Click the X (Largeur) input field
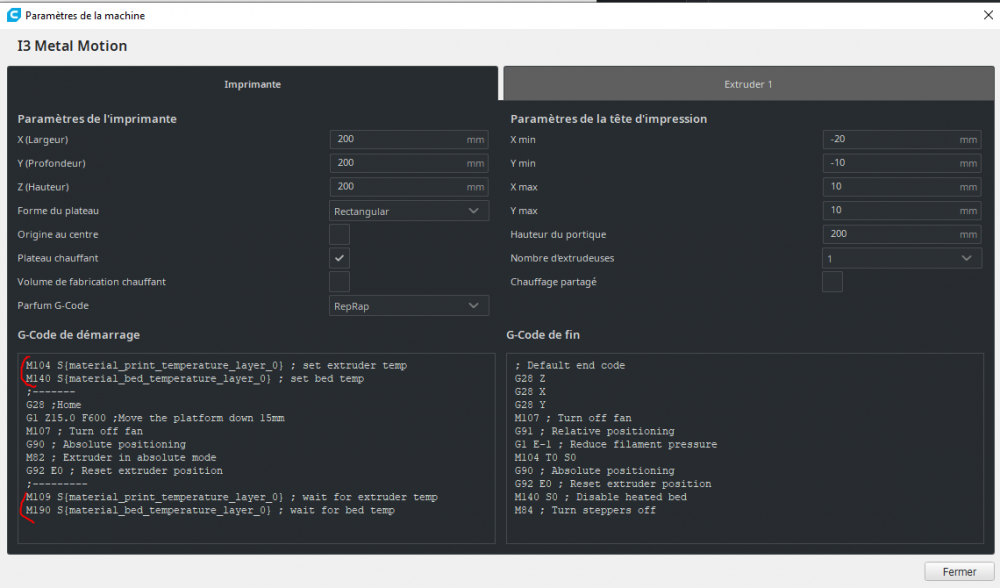The width and height of the screenshot is (1000, 588). [409, 139]
